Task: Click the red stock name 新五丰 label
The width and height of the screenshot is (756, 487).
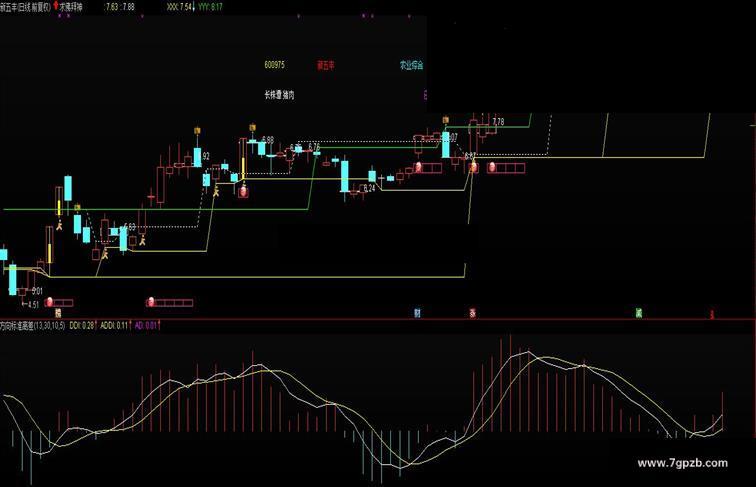Action: click(x=326, y=66)
